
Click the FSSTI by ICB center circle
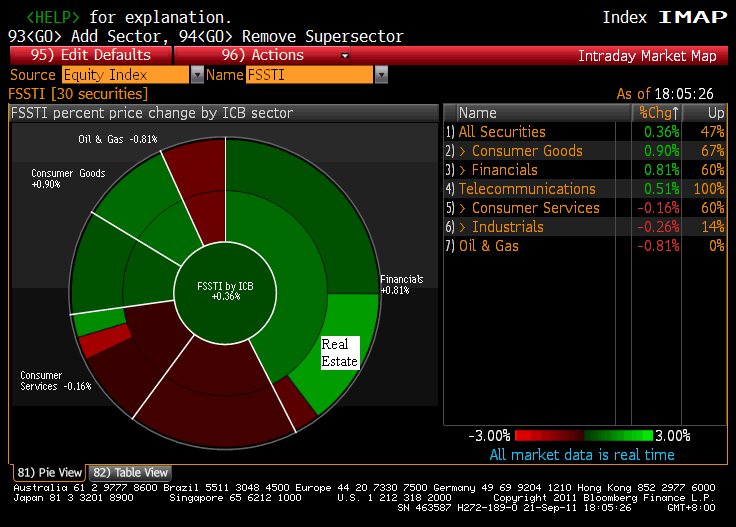point(212,290)
